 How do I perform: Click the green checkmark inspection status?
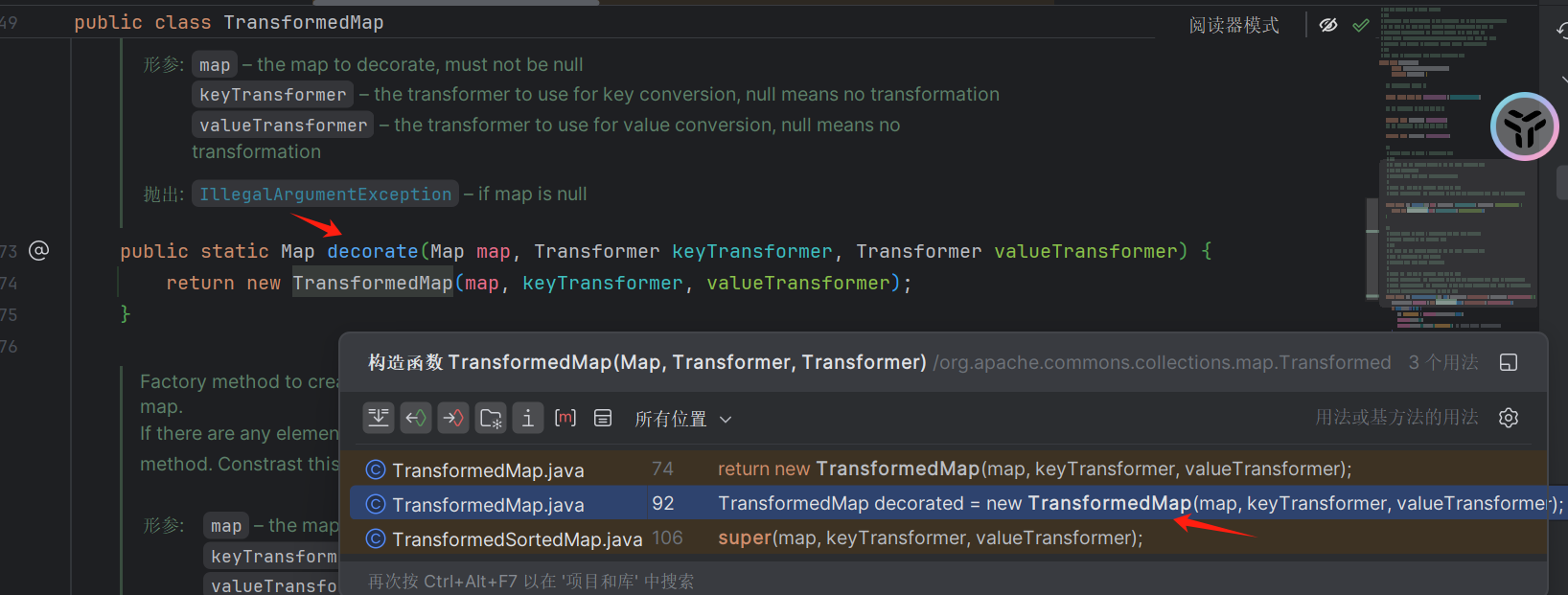(x=1361, y=26)
